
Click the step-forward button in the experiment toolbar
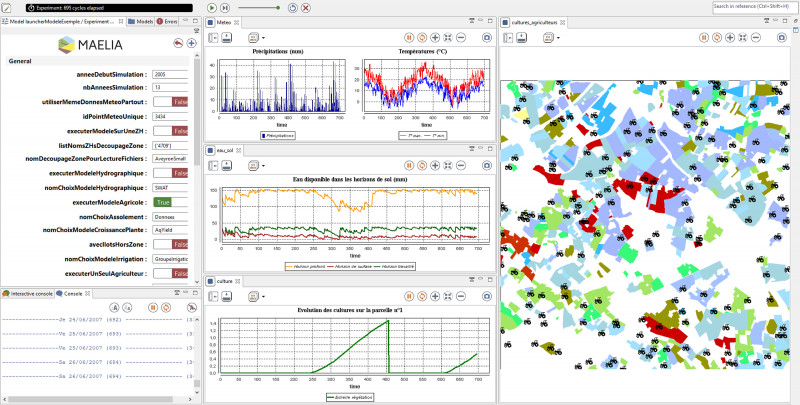tap(226, 7)
